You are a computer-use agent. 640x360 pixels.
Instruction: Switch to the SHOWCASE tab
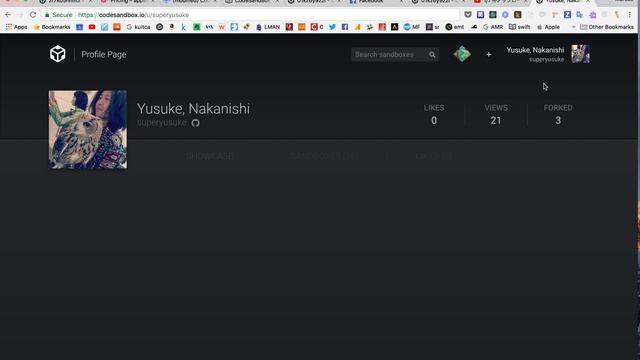209,156
